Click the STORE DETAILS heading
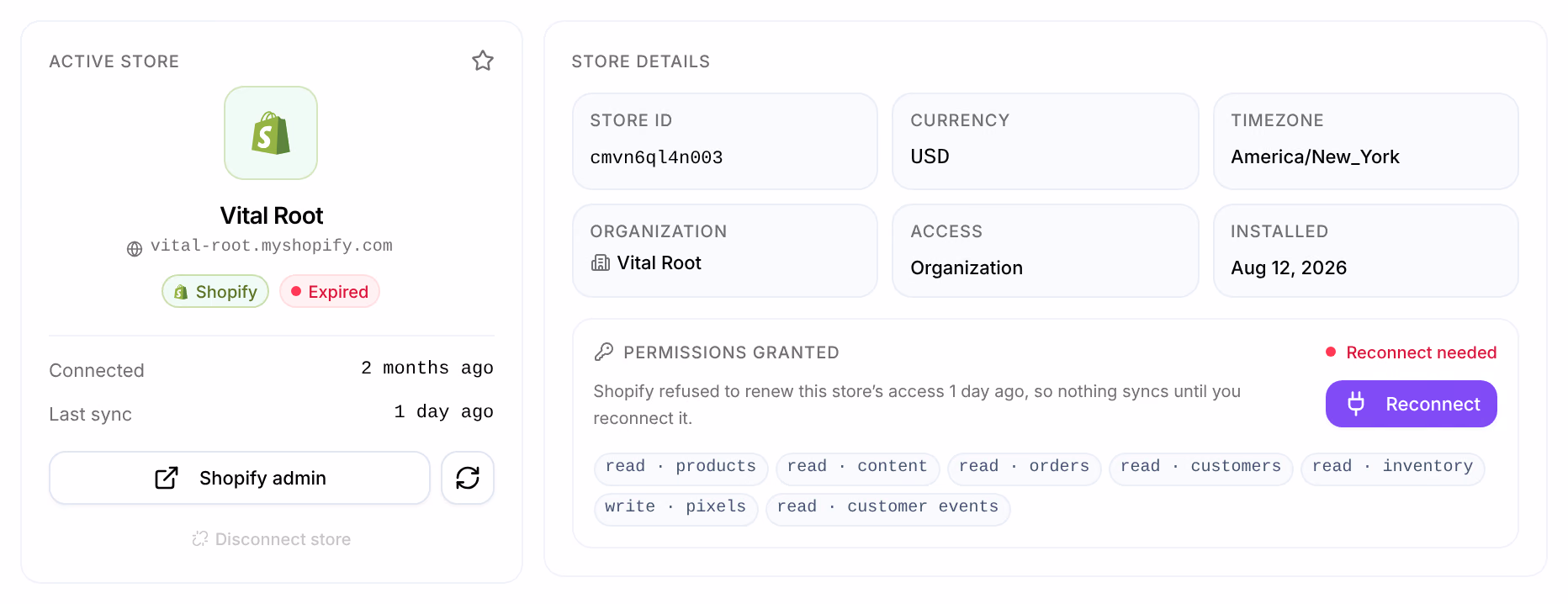The image size is (1568, 604). coord(640,61)
